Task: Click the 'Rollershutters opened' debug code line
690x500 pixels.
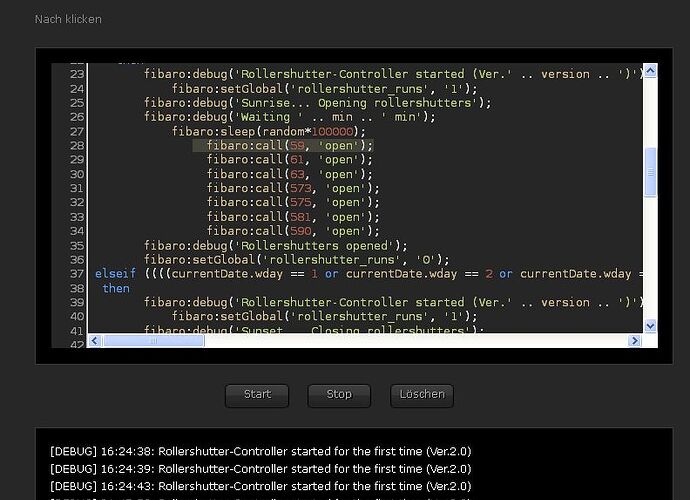Action: click(275, 245)
